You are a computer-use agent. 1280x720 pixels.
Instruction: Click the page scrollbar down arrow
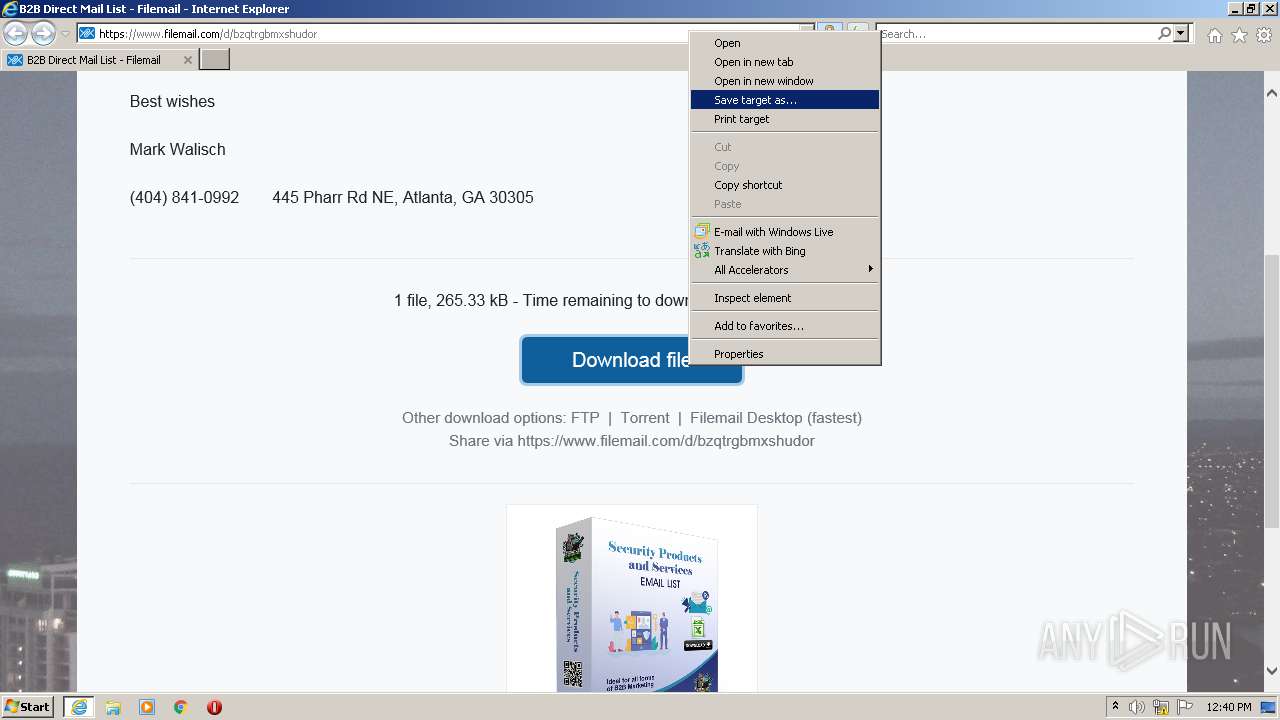[1272, 672]
